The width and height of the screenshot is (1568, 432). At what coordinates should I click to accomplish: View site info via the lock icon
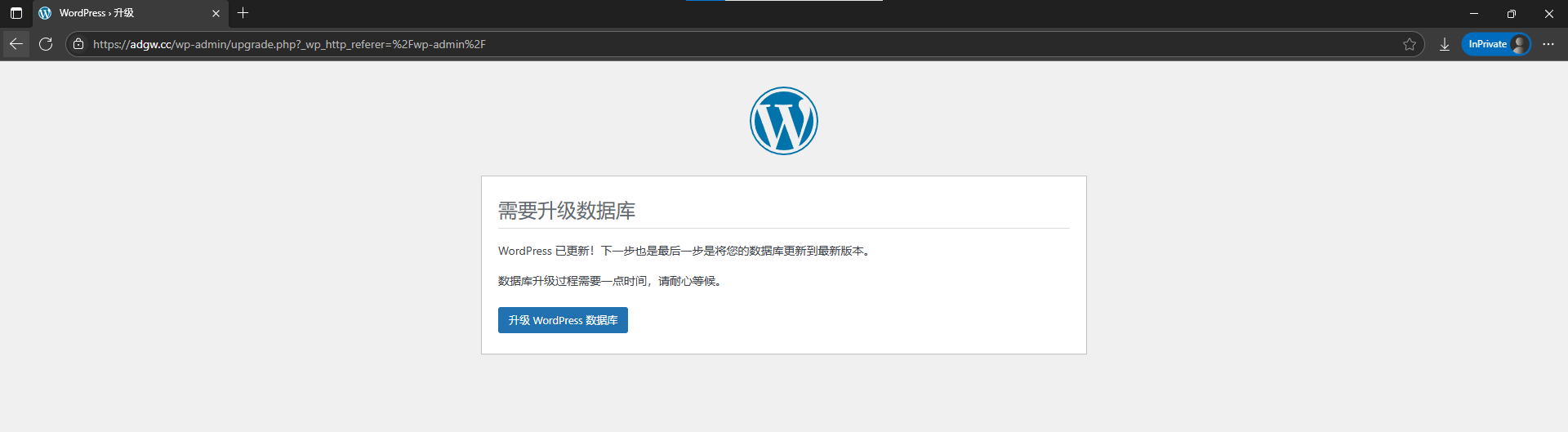78,44
